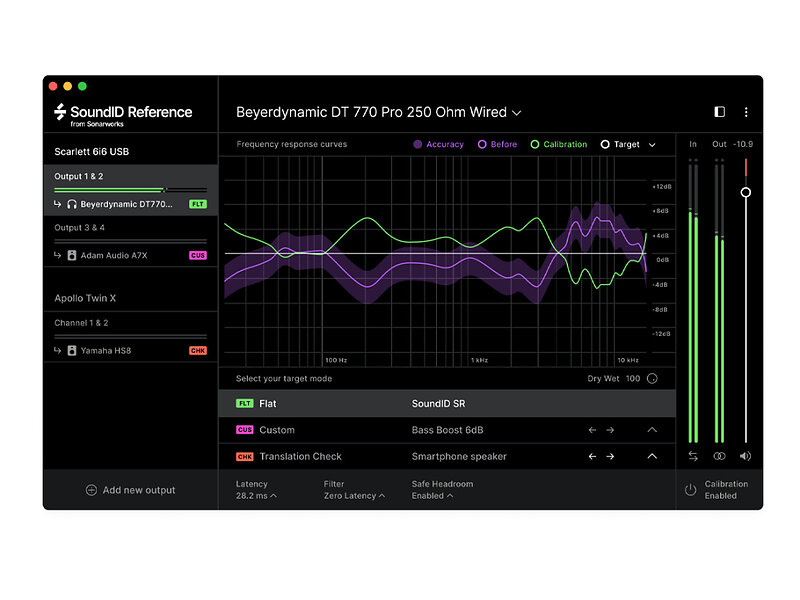Open the Beyerdynamic DT 770 Pro profile dropdown
Screen dimensions: 800x600
[x=379, y=112]
